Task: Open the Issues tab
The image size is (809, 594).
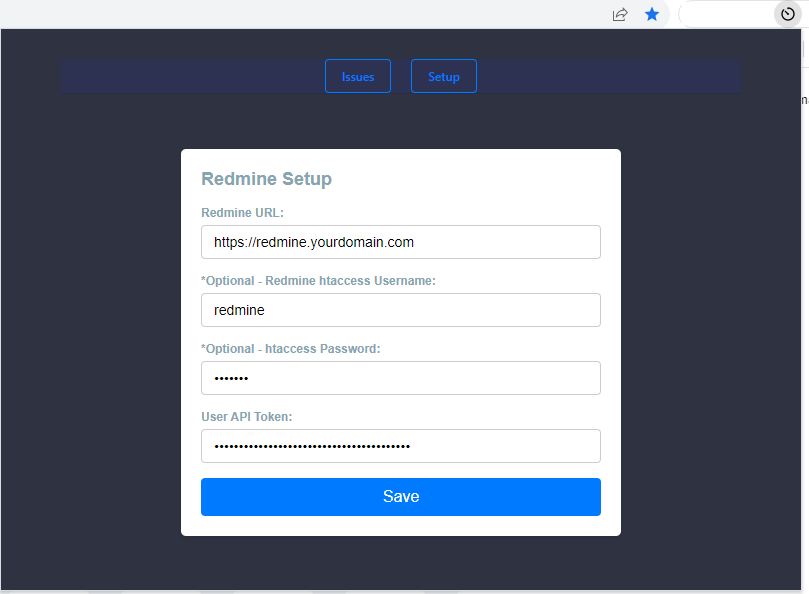Action: (358, 76)
